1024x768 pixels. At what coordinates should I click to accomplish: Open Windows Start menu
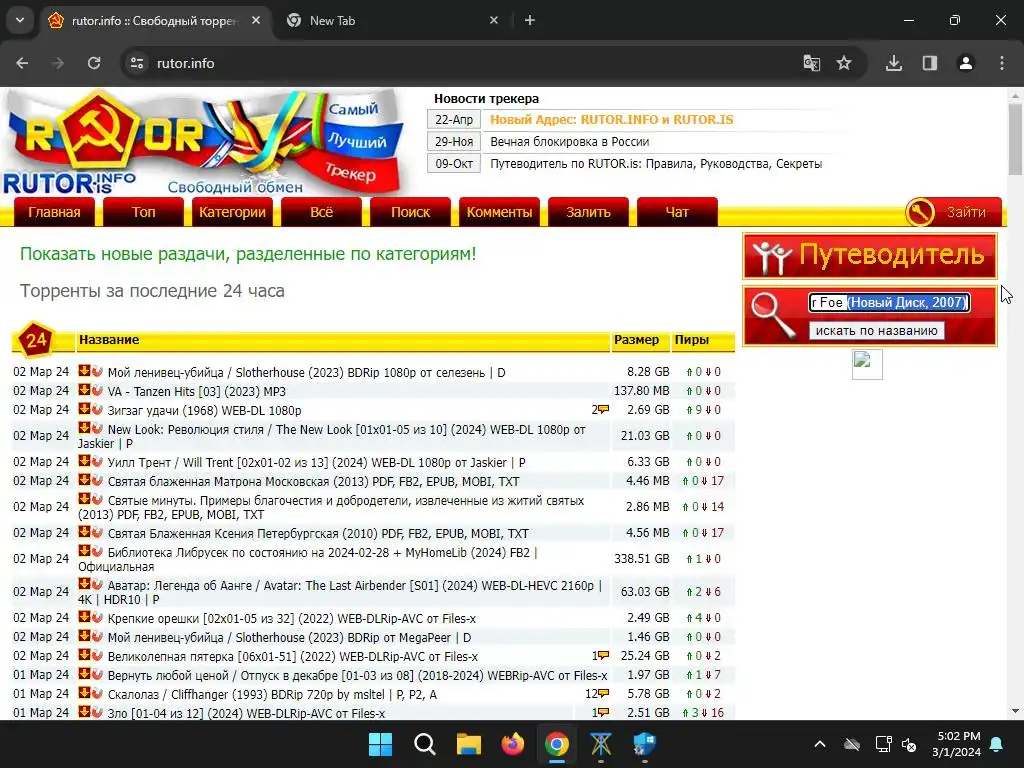click(380, 744)
